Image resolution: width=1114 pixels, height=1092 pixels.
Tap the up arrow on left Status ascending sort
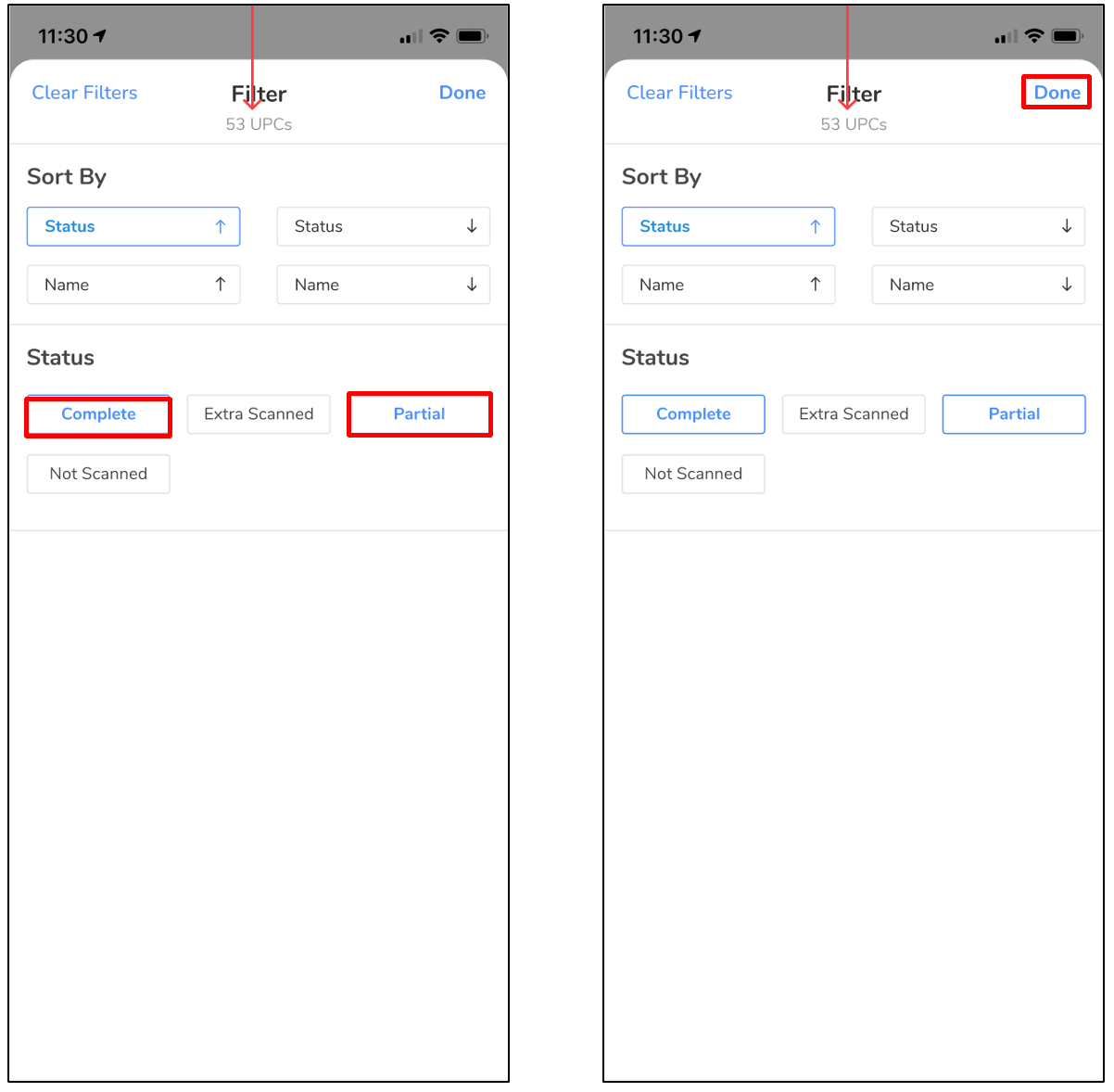[x=221, y=226]
